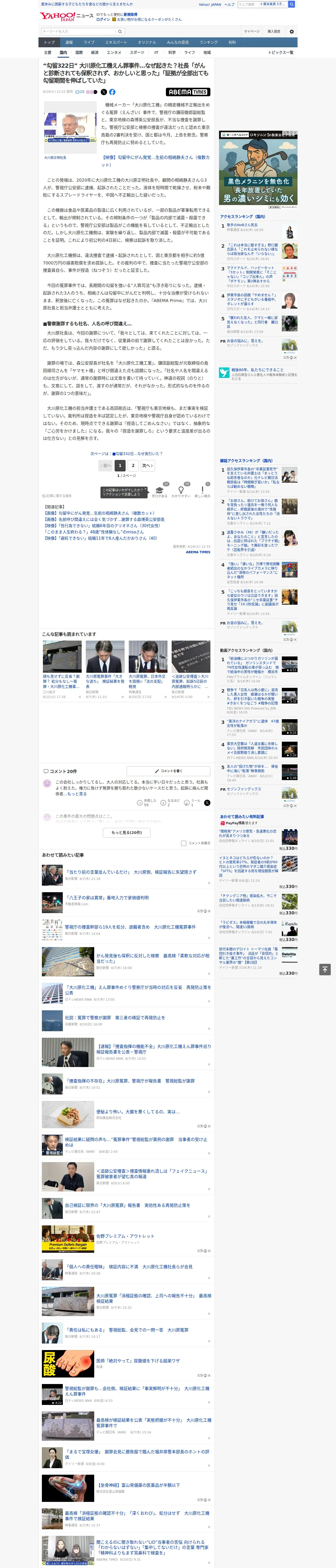Click the ログイン link

[x=103, y=20]
